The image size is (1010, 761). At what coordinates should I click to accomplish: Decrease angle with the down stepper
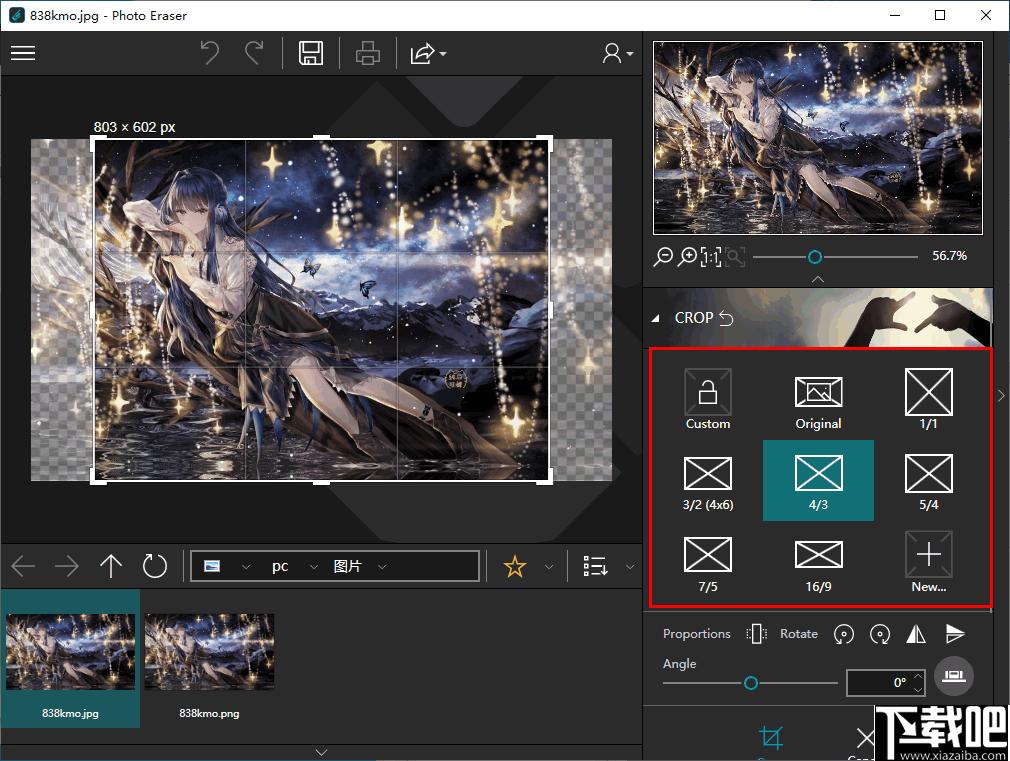pos(919,689)
